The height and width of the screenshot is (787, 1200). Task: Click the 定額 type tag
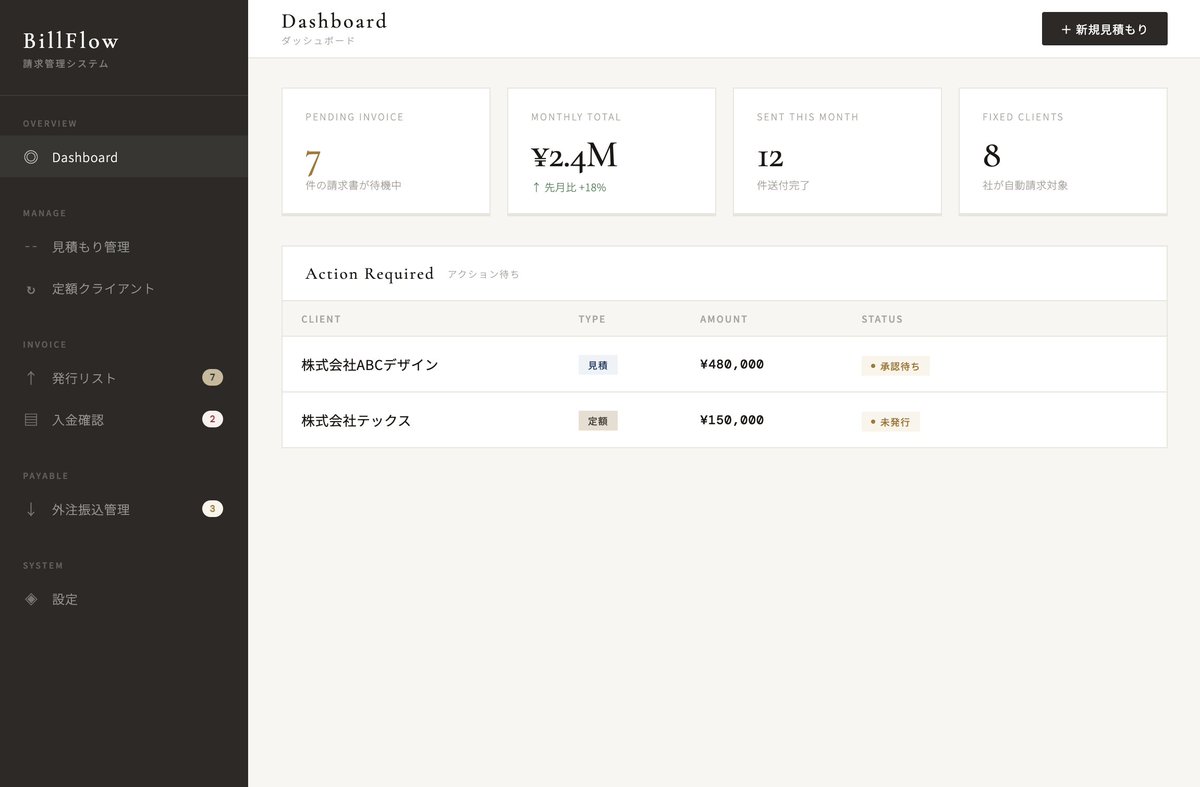tap(598, 421)
